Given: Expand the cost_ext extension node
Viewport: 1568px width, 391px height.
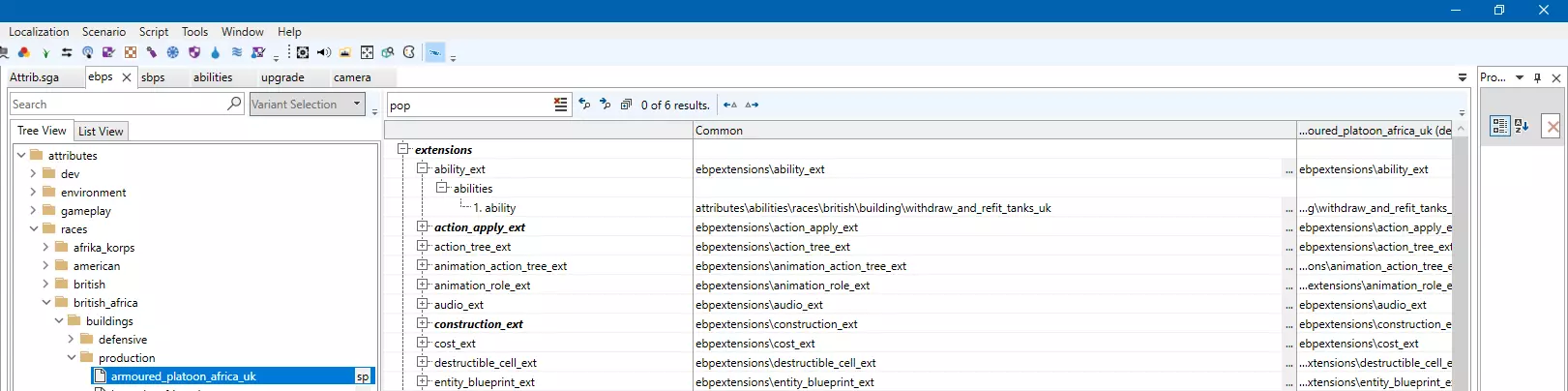Looking at the screenshot, I should (x=423, y=343).
